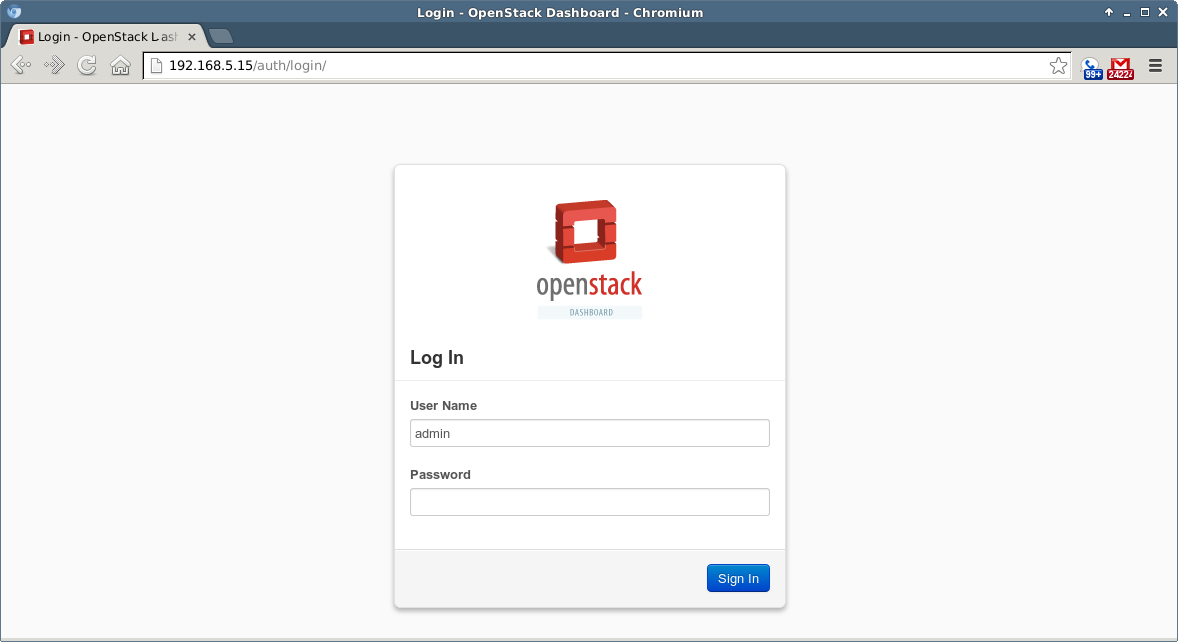
Task: Click the browser back arrow button
Action: 21,66
